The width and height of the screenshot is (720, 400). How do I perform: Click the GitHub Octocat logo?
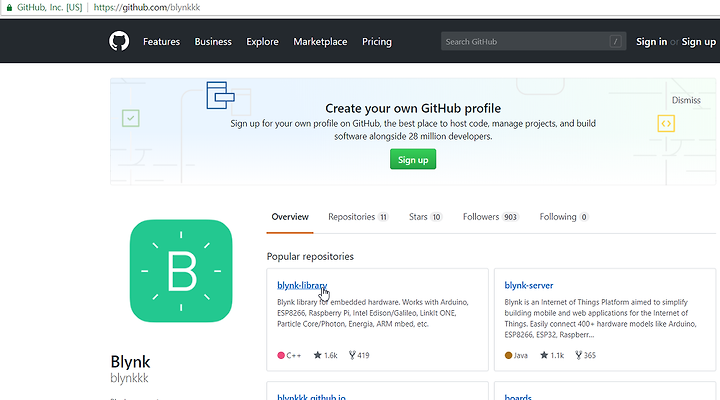pos(119,41)
